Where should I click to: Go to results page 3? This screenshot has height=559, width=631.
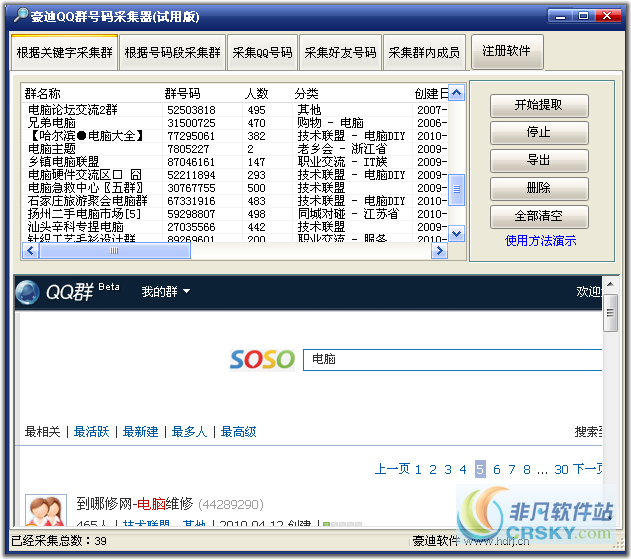pyautogui.click(x=448, y=469)
